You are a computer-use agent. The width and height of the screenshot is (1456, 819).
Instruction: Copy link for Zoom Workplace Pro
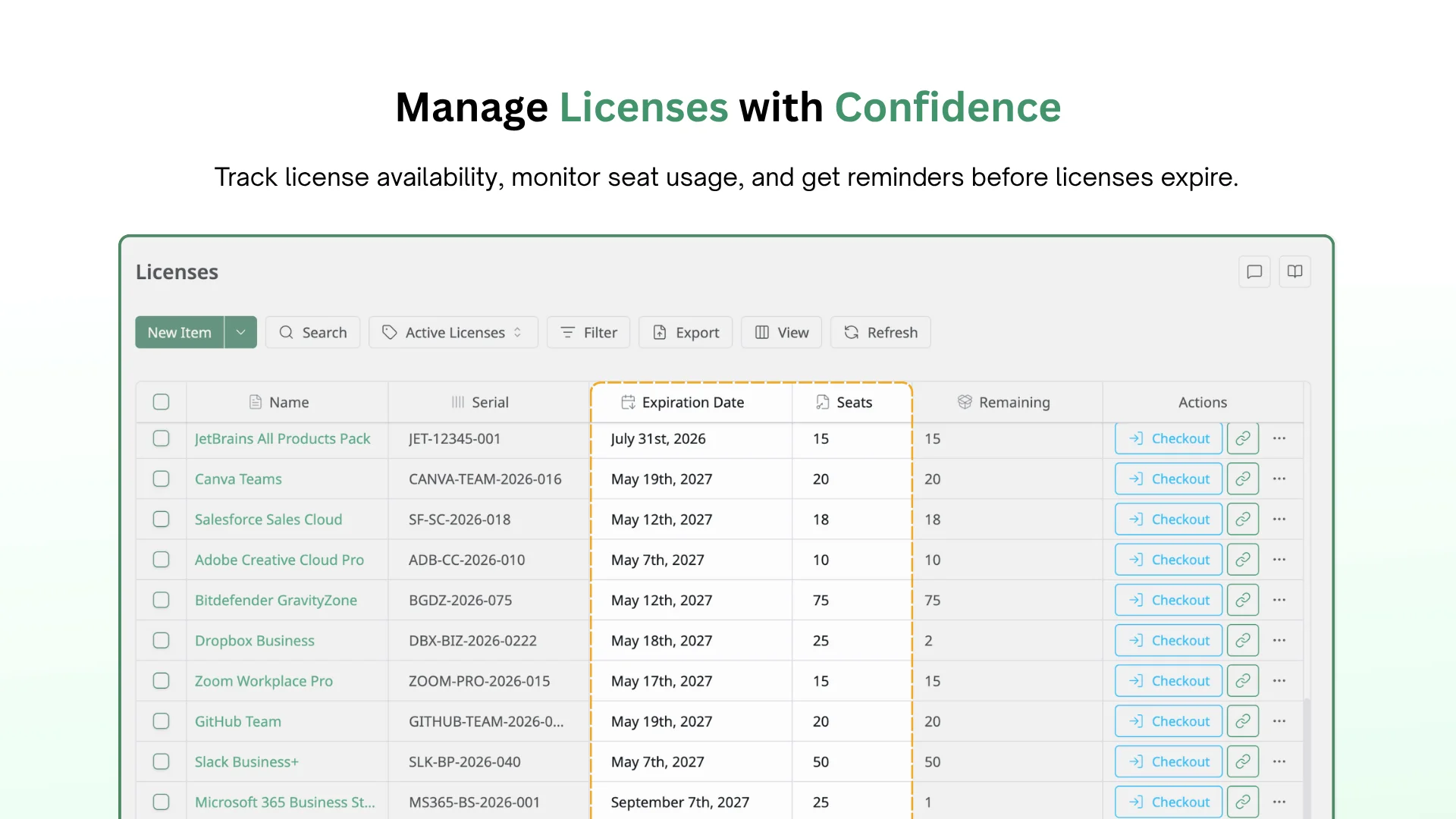click(x=1243, y=681)
